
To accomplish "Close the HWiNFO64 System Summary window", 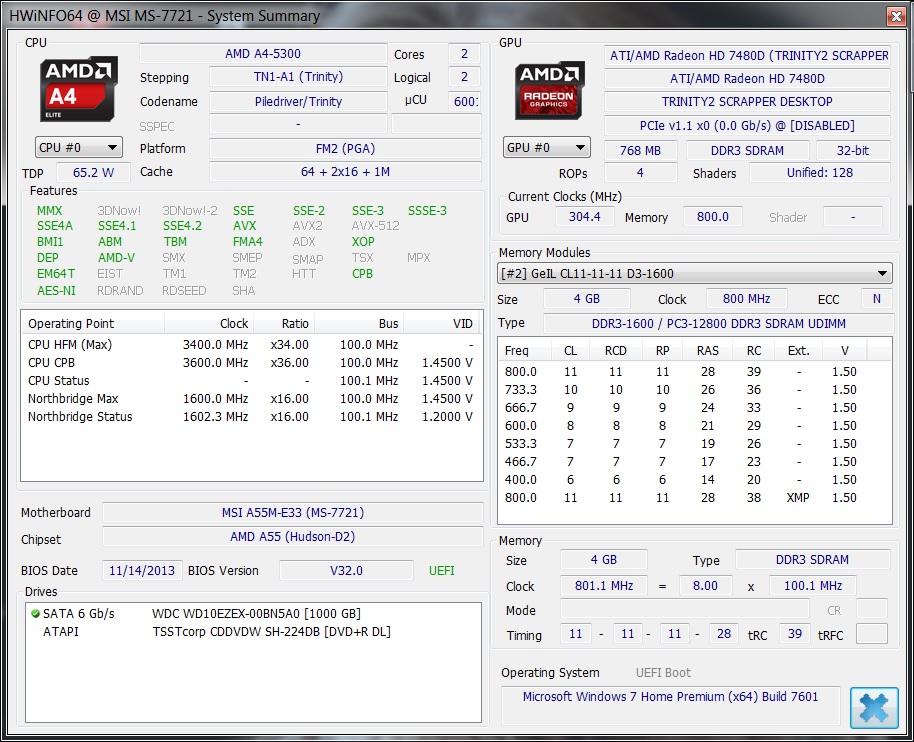I will 895,16.
